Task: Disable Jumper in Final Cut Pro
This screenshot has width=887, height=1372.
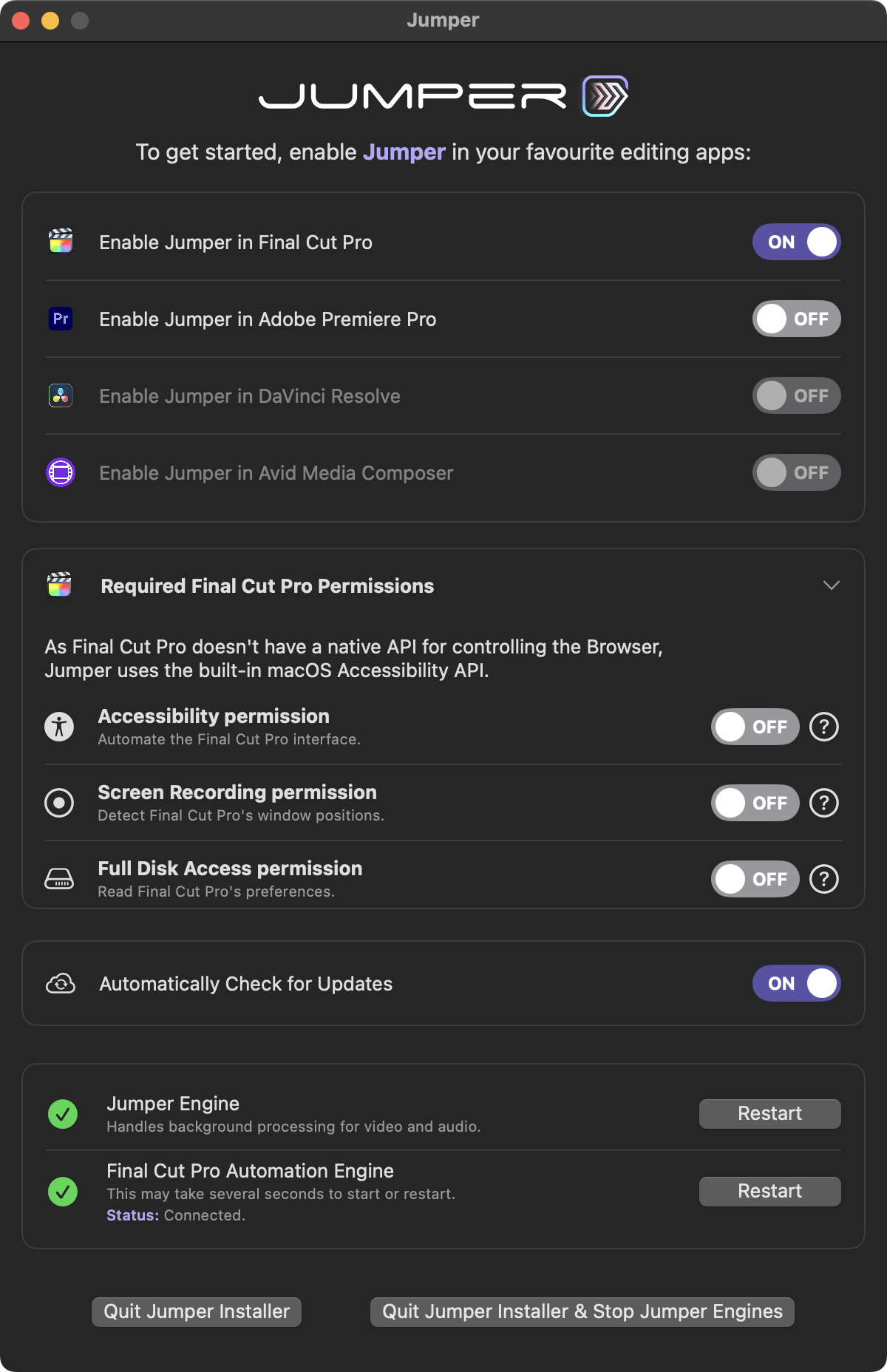Action: pyautogui.click(x=796, y=242)
